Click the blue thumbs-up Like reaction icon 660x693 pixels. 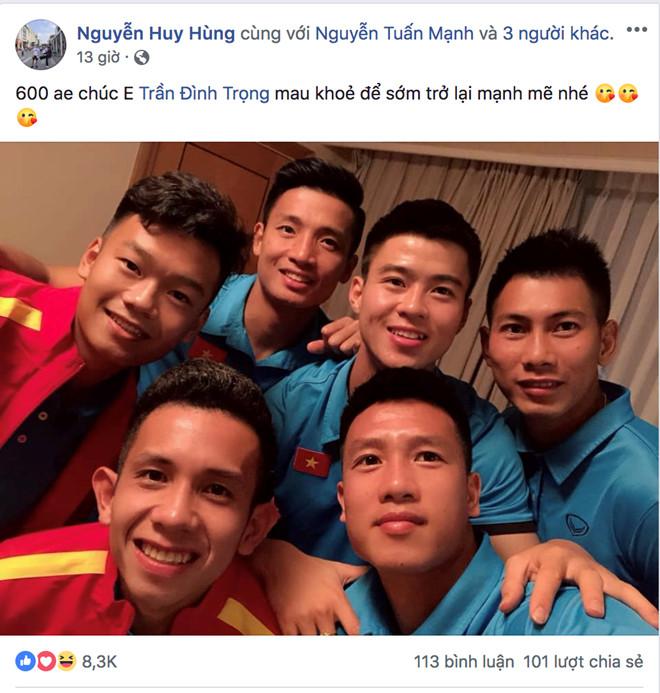25,661
